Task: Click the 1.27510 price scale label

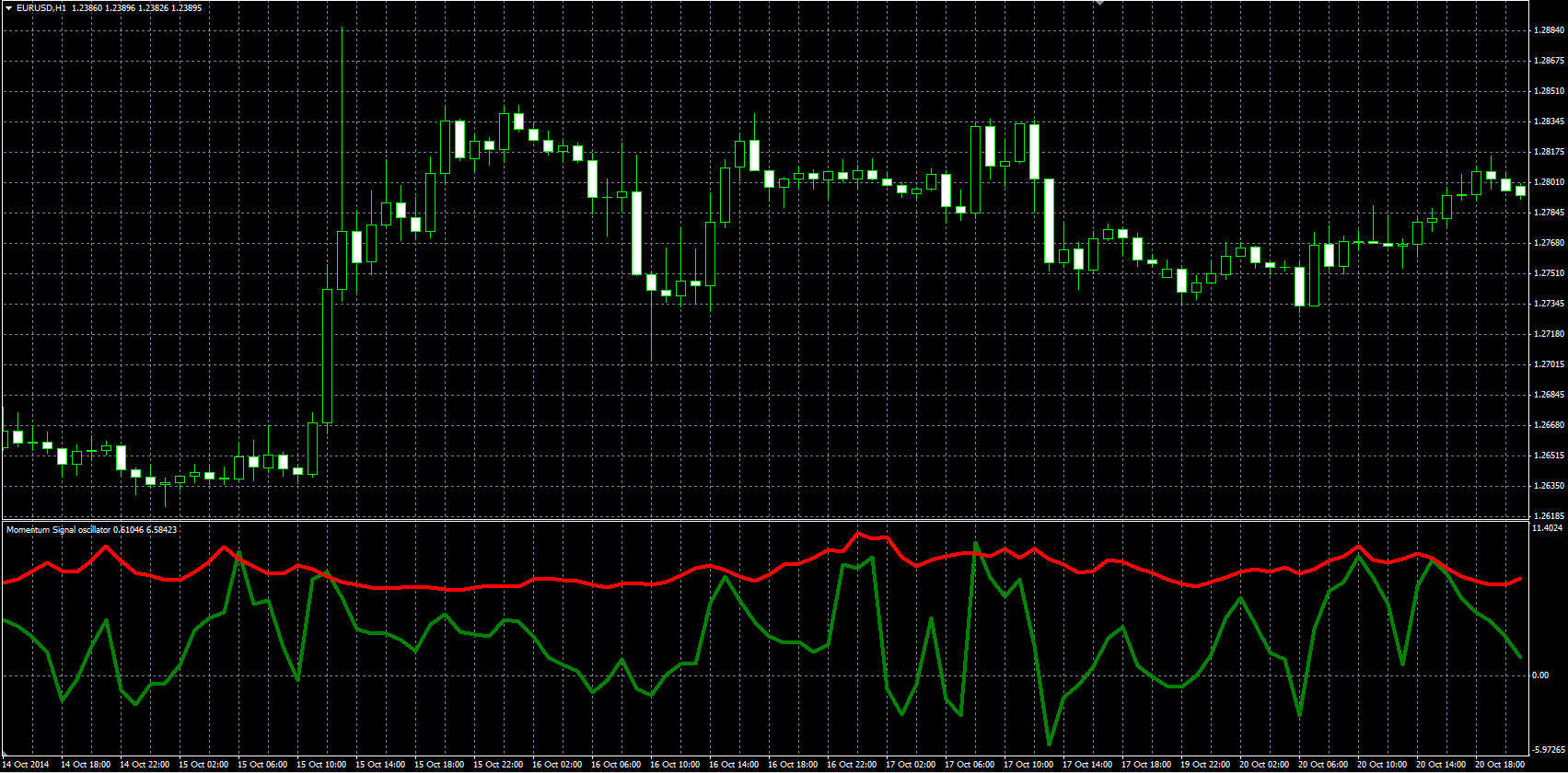Action: coord(1549,273)
